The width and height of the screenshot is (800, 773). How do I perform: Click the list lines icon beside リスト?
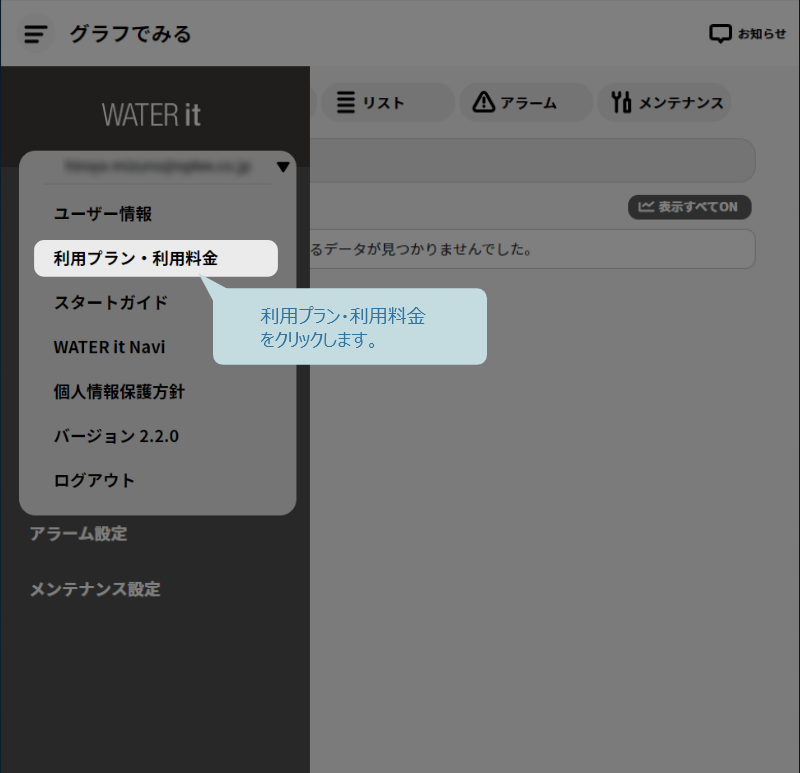tap(345, 103)
